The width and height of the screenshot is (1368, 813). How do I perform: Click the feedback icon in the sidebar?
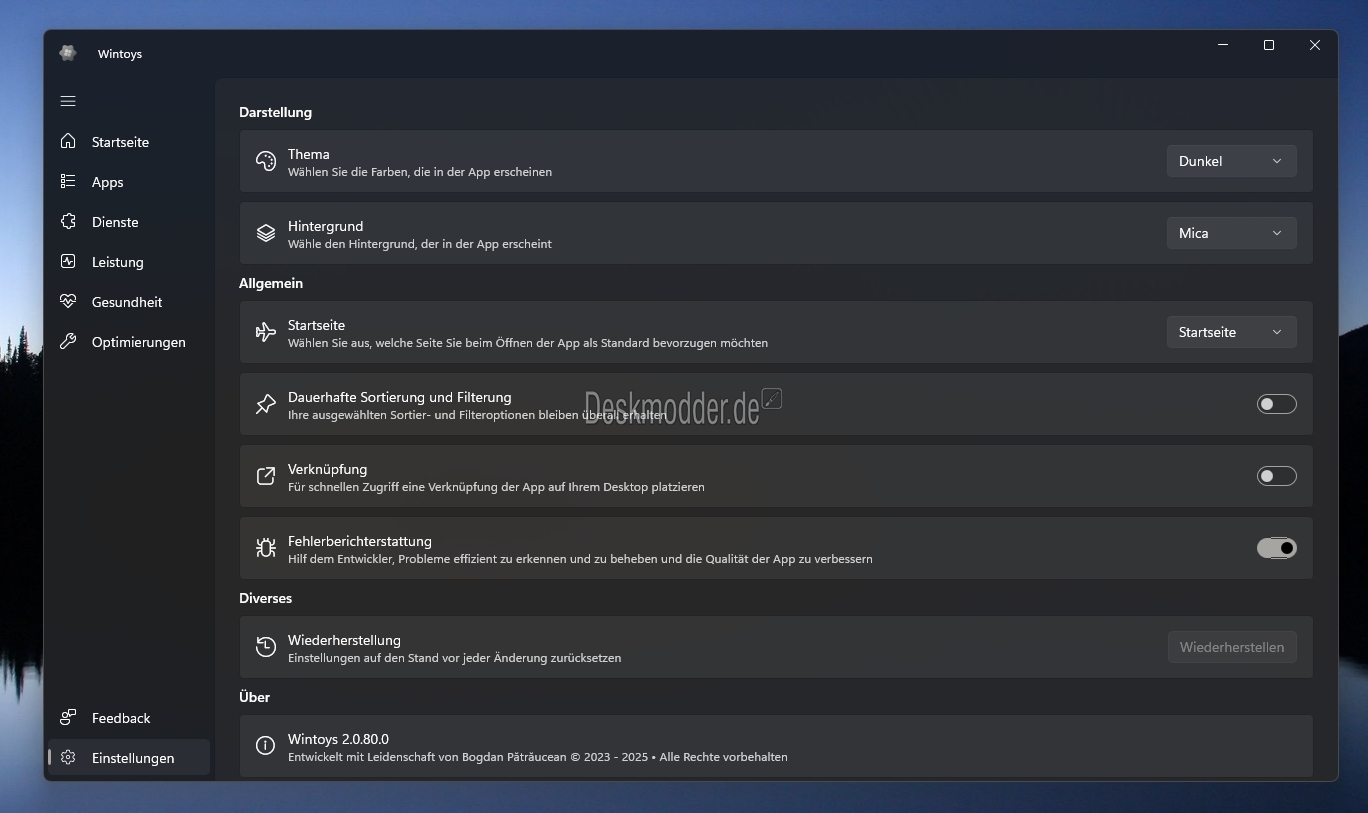[68, 717]
